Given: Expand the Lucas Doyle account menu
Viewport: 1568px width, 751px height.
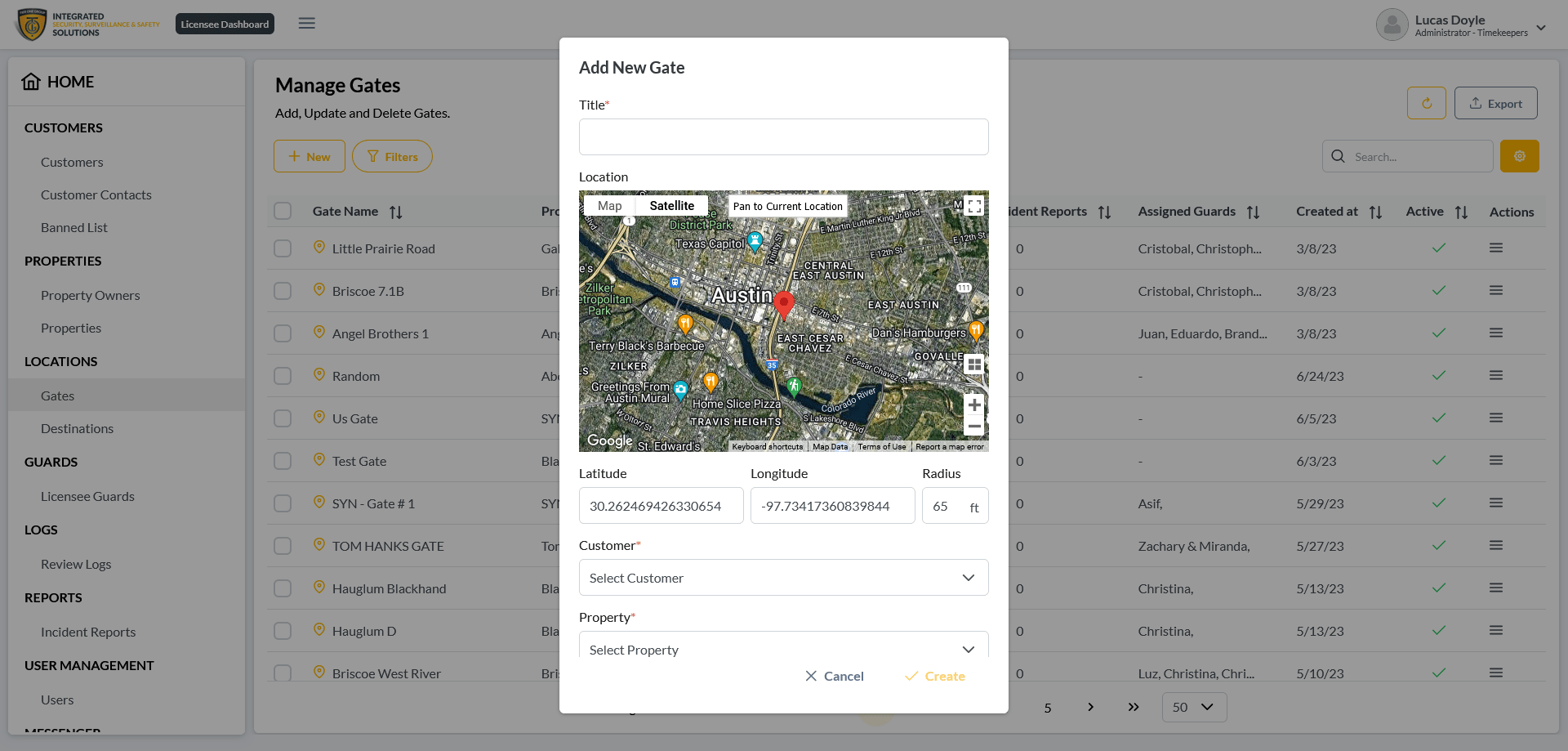Looking at the screenshot, I should [x=1541, y=27].
